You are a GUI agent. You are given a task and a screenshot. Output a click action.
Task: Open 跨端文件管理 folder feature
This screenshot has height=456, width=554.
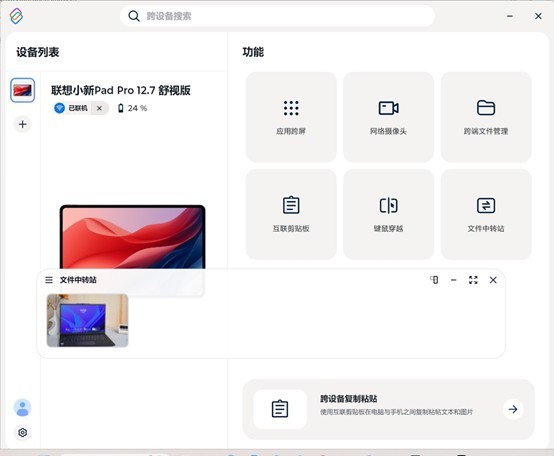pyautogui.click(x=486, y=117)
